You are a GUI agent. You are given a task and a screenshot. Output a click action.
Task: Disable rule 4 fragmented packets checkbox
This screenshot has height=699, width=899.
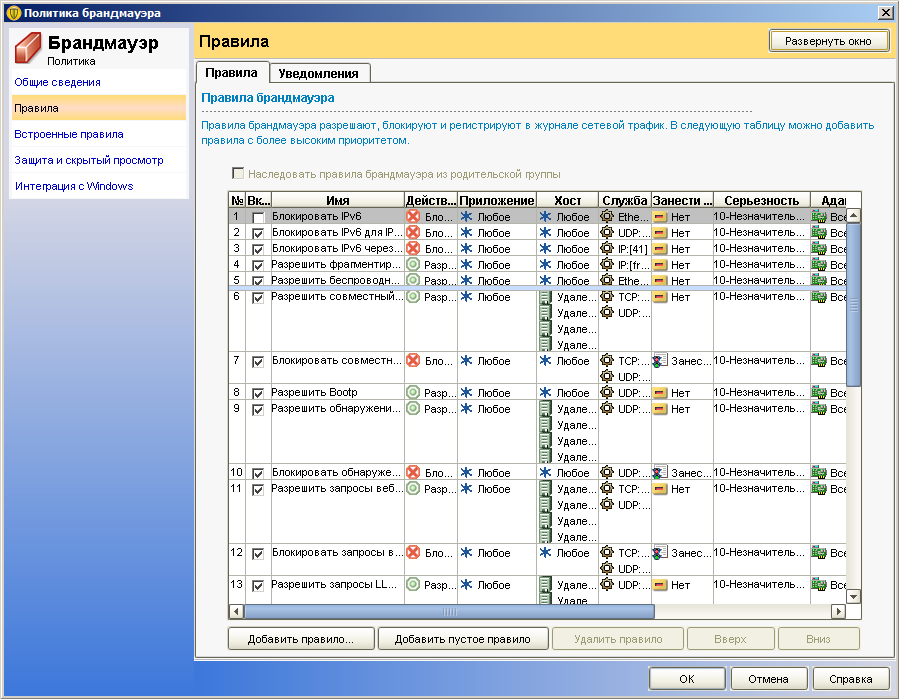pos(258,265)
